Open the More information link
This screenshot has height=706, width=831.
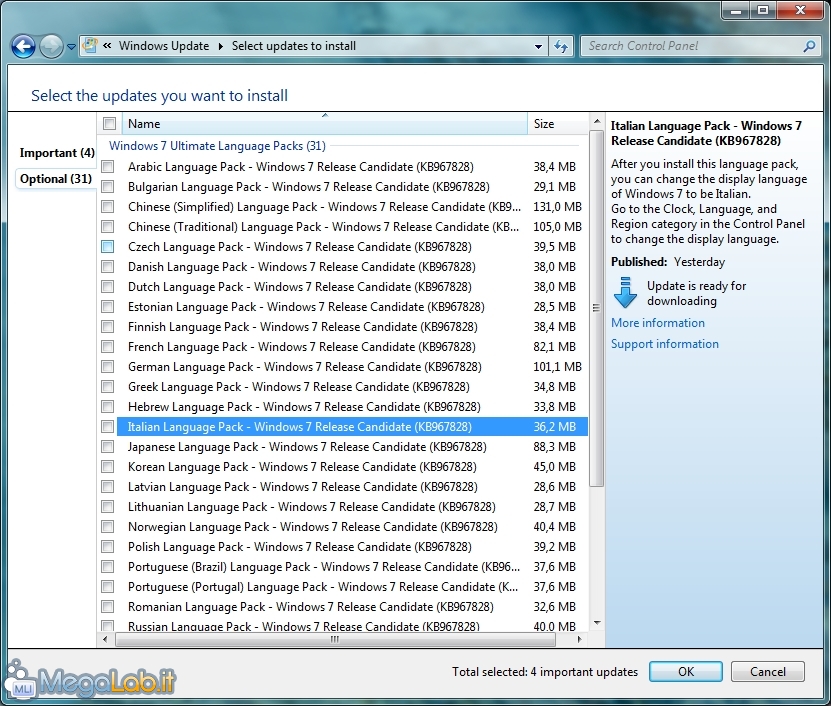click(x=658, y=323)
